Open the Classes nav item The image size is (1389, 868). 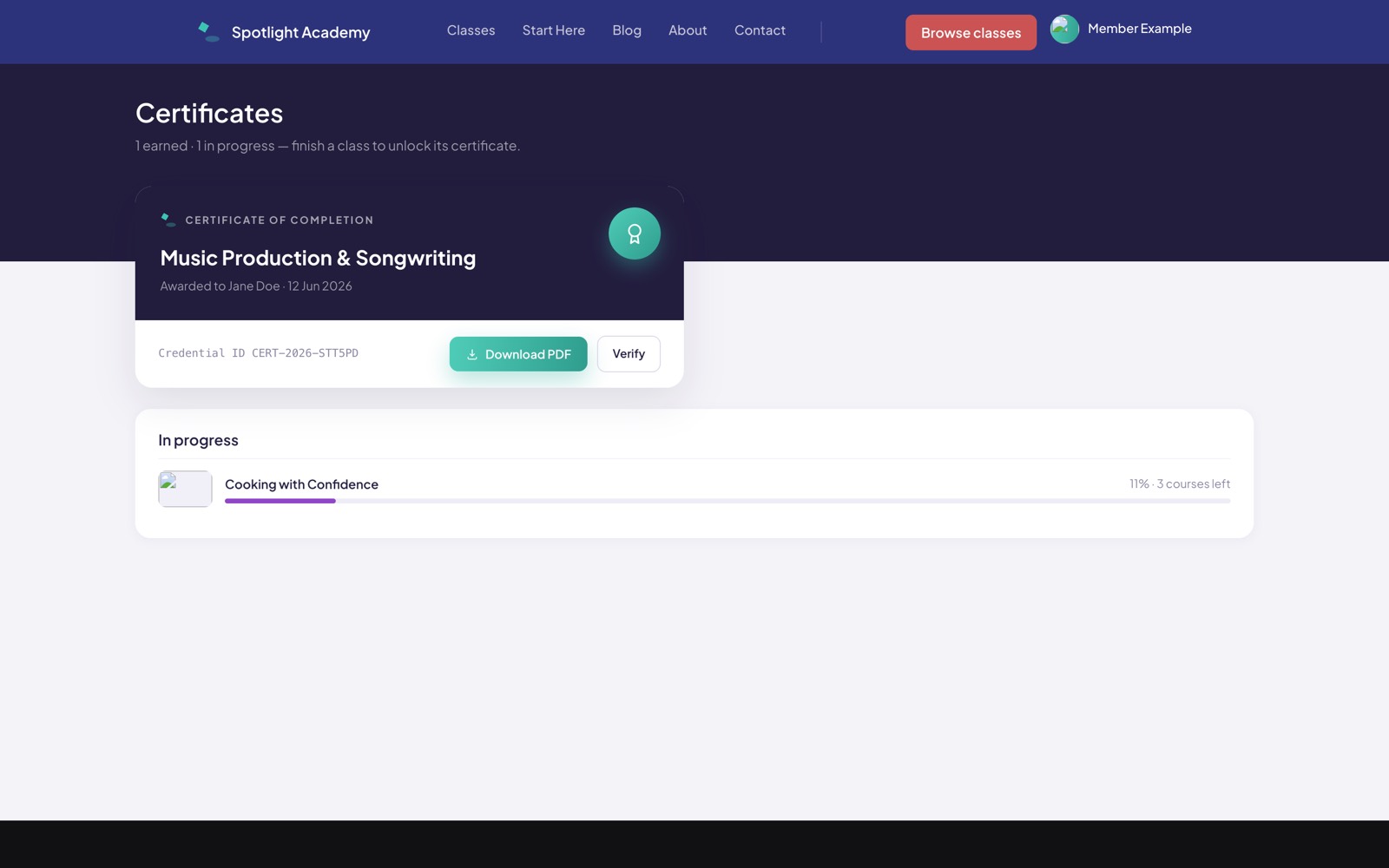click(471, 30)
